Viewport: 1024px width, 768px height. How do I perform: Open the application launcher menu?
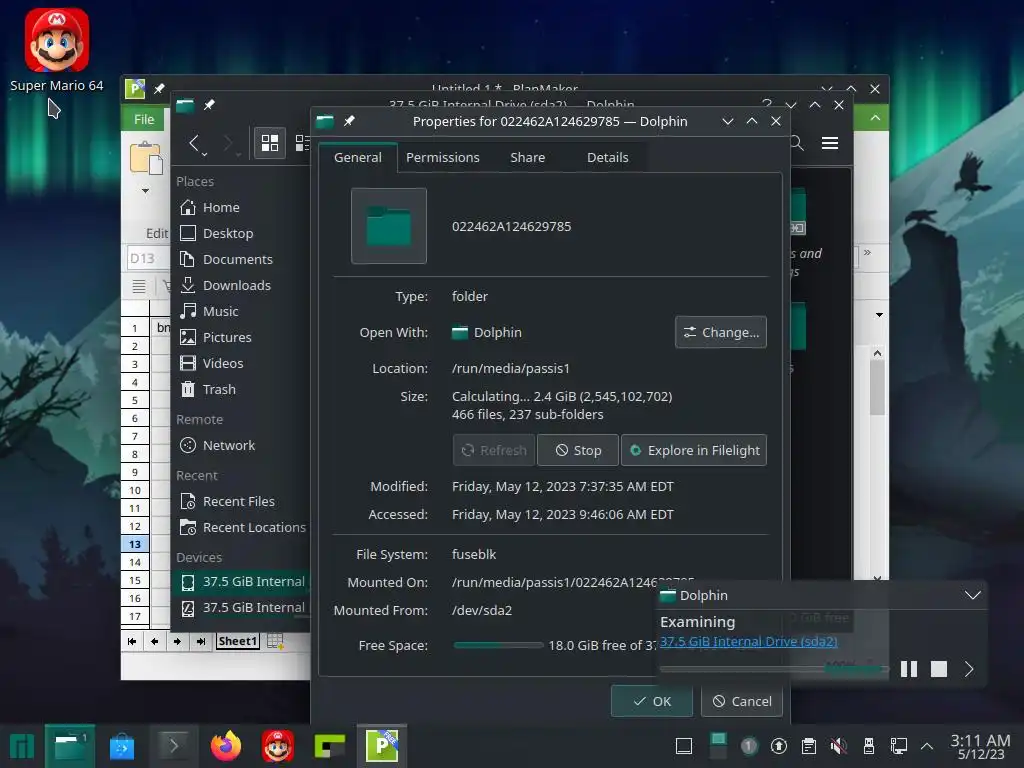click(21, 746)
